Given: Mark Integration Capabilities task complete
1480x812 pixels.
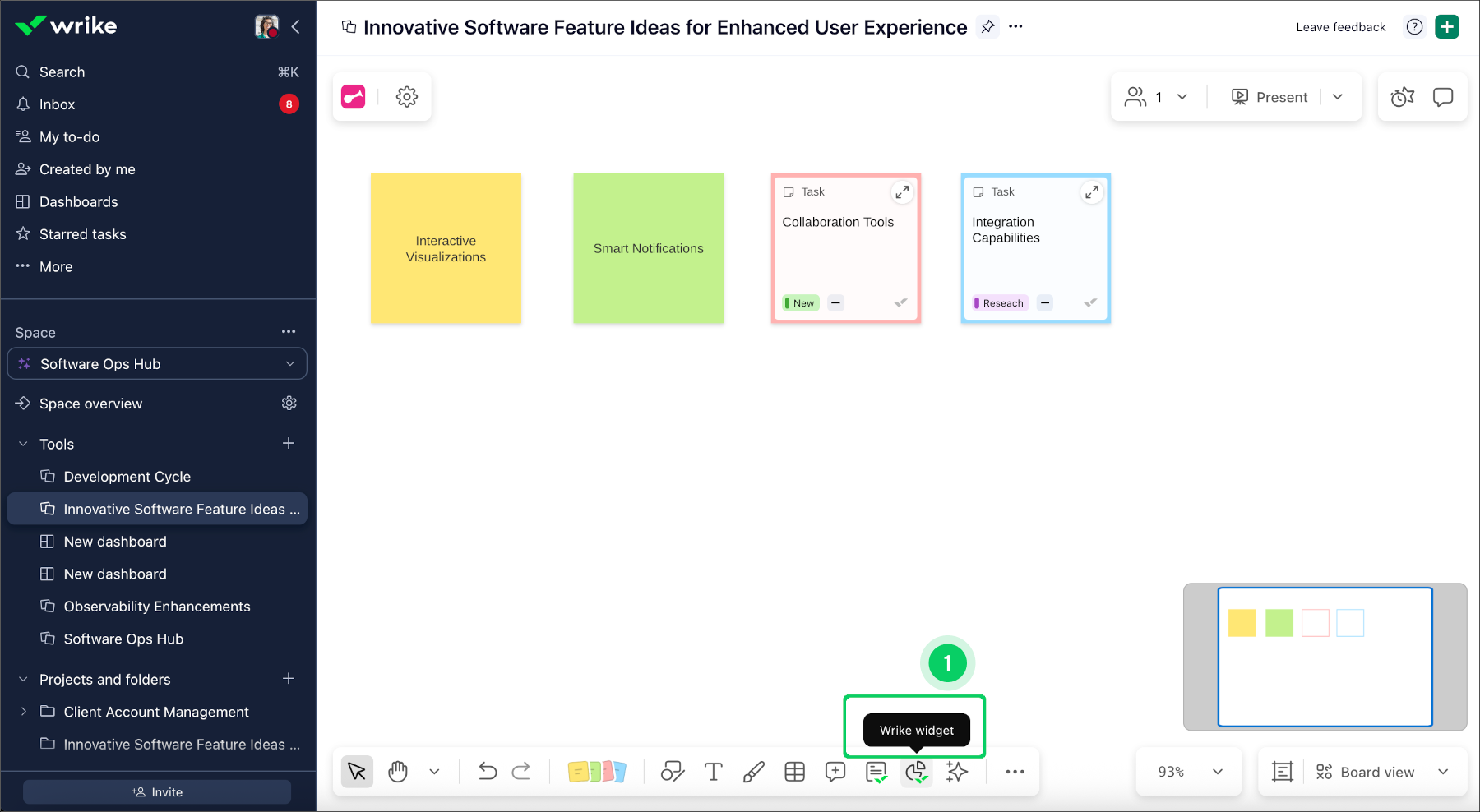Looking at the screenshot, I should click(1090, 303).
